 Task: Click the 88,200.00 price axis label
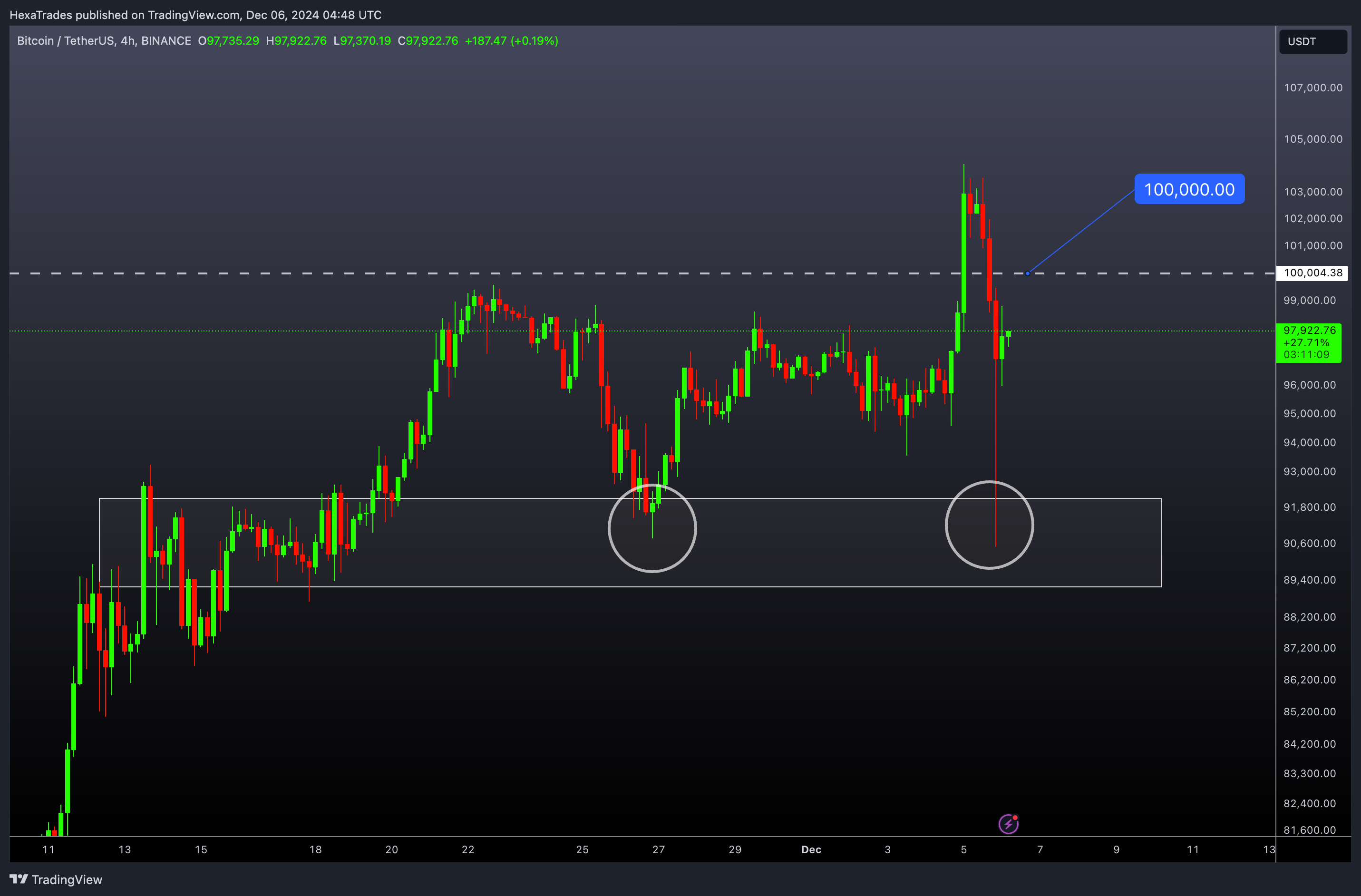click(1310, 617)
